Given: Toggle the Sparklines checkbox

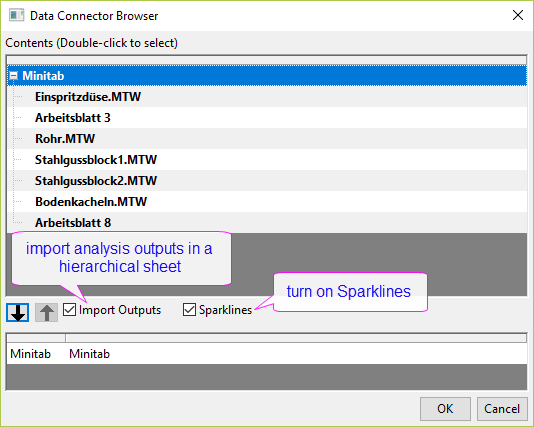Looking at the screenshot, I should tap(189, 310).
